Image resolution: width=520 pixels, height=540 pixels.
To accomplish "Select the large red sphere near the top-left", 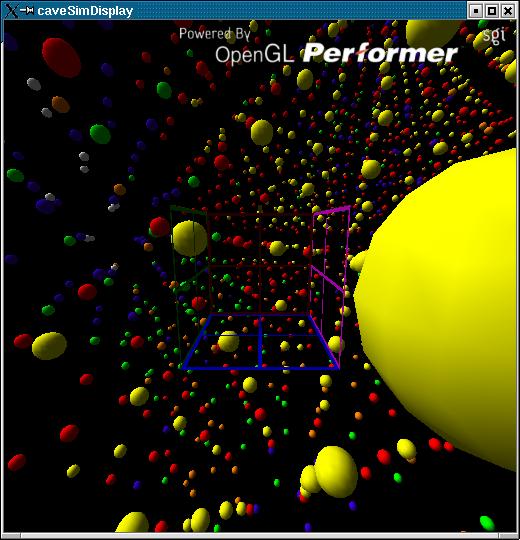I will (61, 58).
